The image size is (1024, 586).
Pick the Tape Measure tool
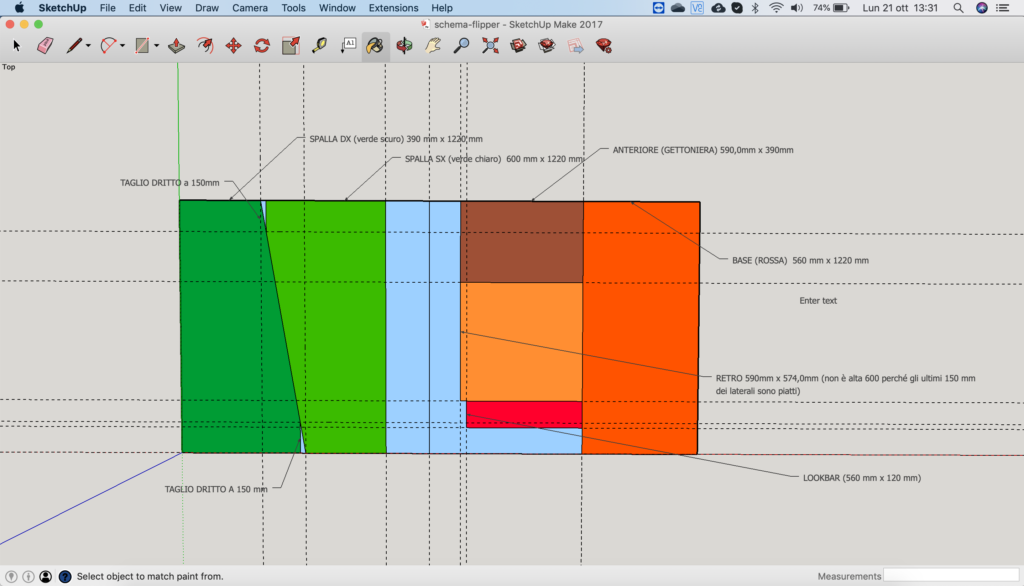pyautogui.click(x=319, y=46)
